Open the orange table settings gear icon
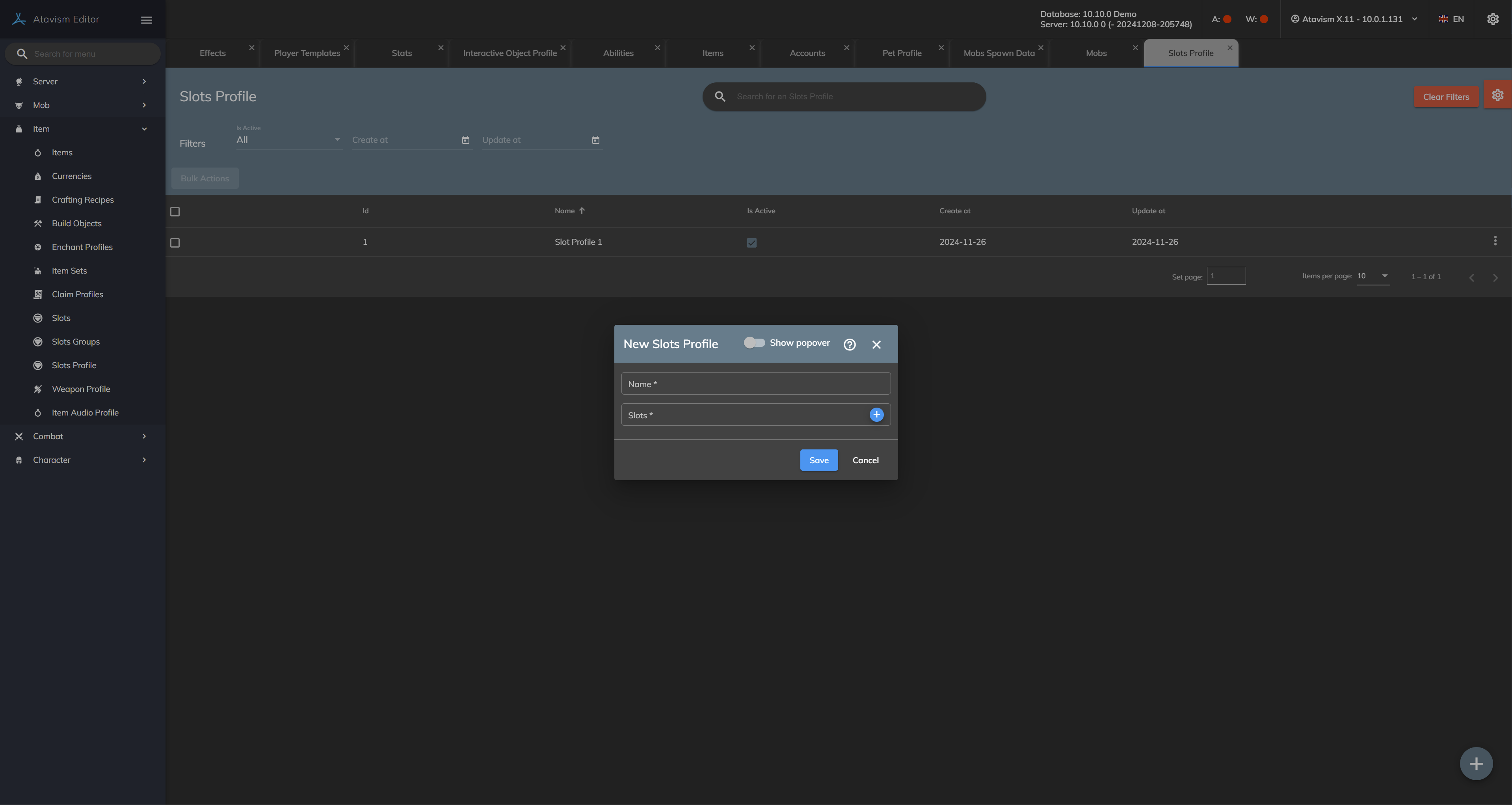The height and width of the screenshot is (805, 1512). [1497, 95]
